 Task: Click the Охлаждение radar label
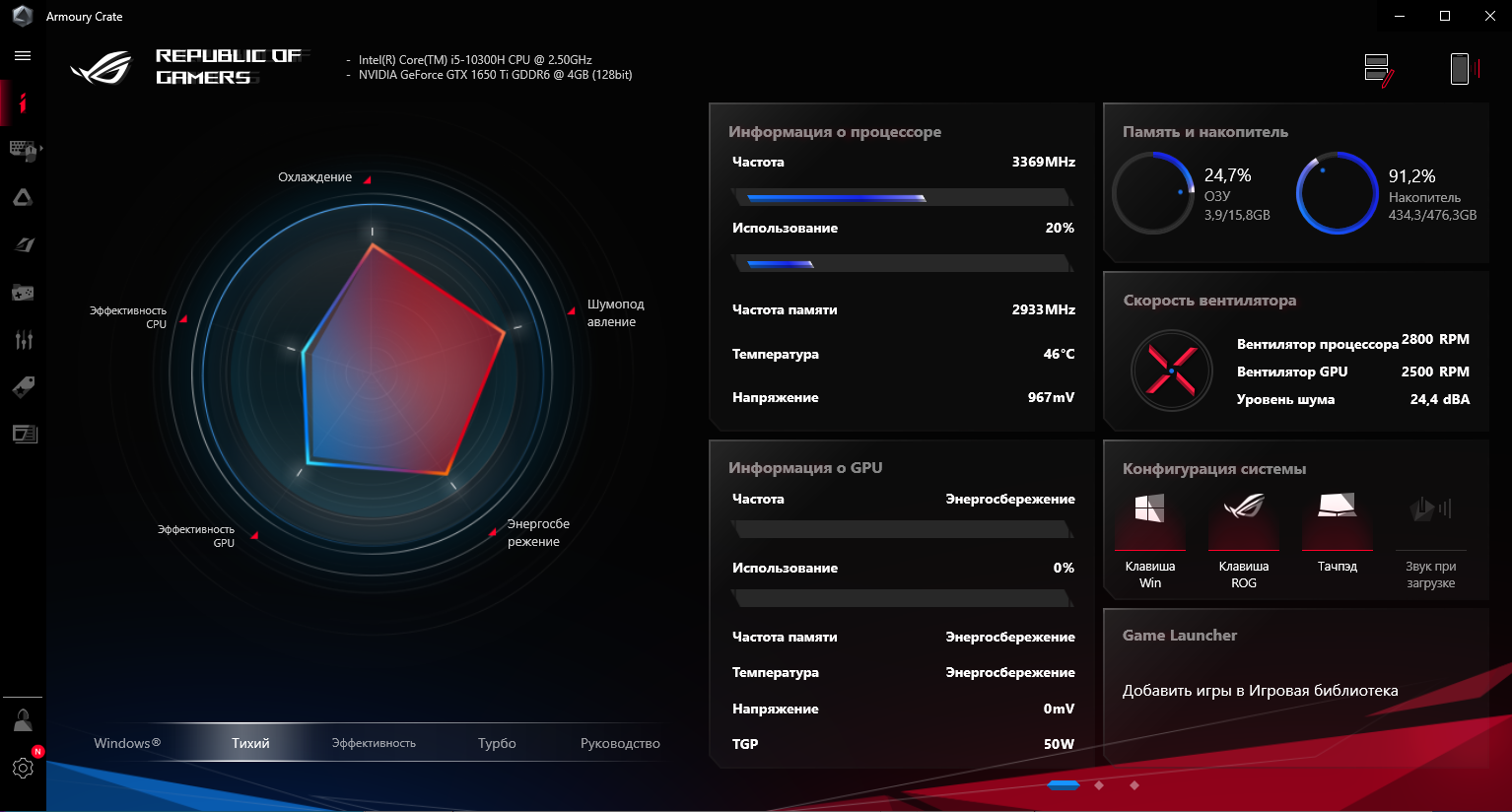pos(314,177)
